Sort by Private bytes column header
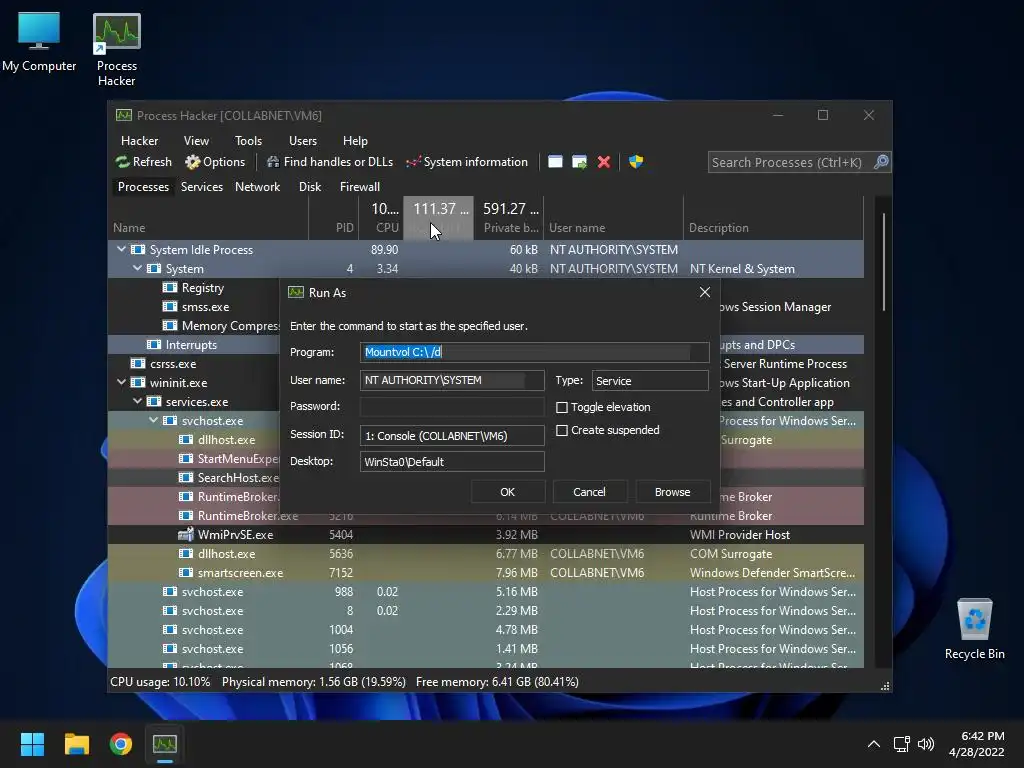1024x768 pixels. coord(509,218)
